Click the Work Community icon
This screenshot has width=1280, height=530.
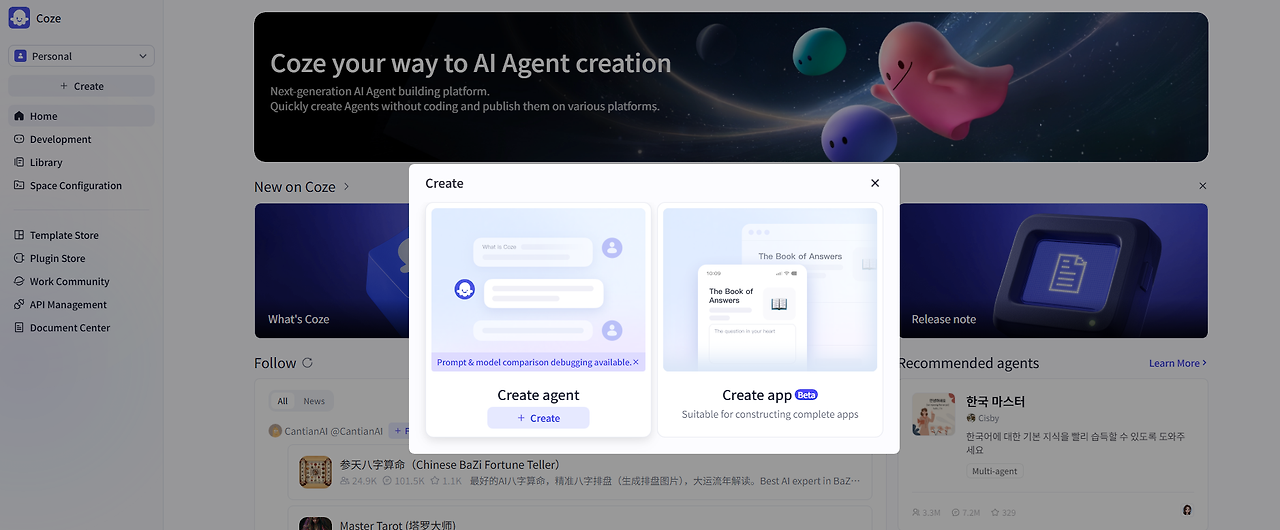(x=19, y=281)
